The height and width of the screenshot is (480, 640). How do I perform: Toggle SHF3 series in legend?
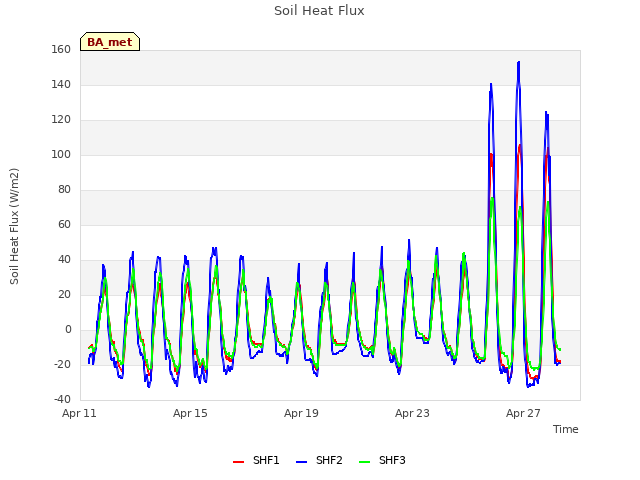[x=382, y=460]
